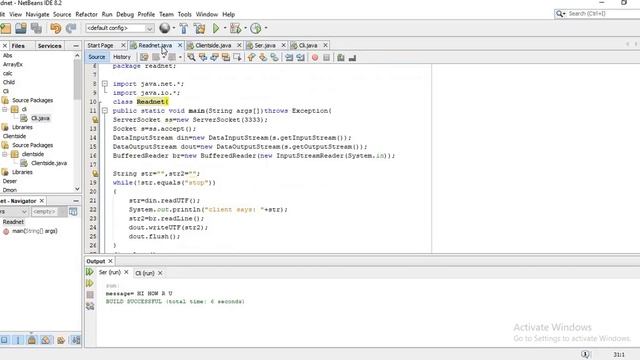Find previous occurrence in editor toolbar

203,58
